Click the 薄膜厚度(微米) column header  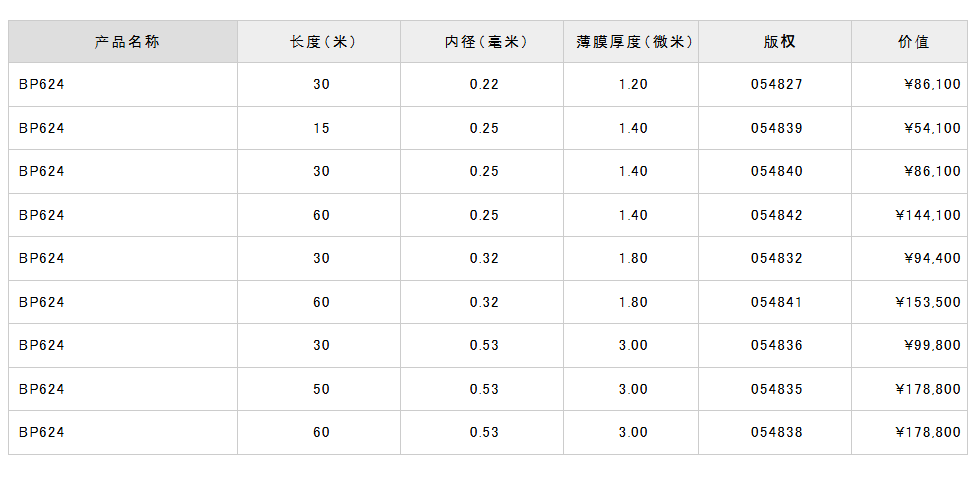coord(634,42)
